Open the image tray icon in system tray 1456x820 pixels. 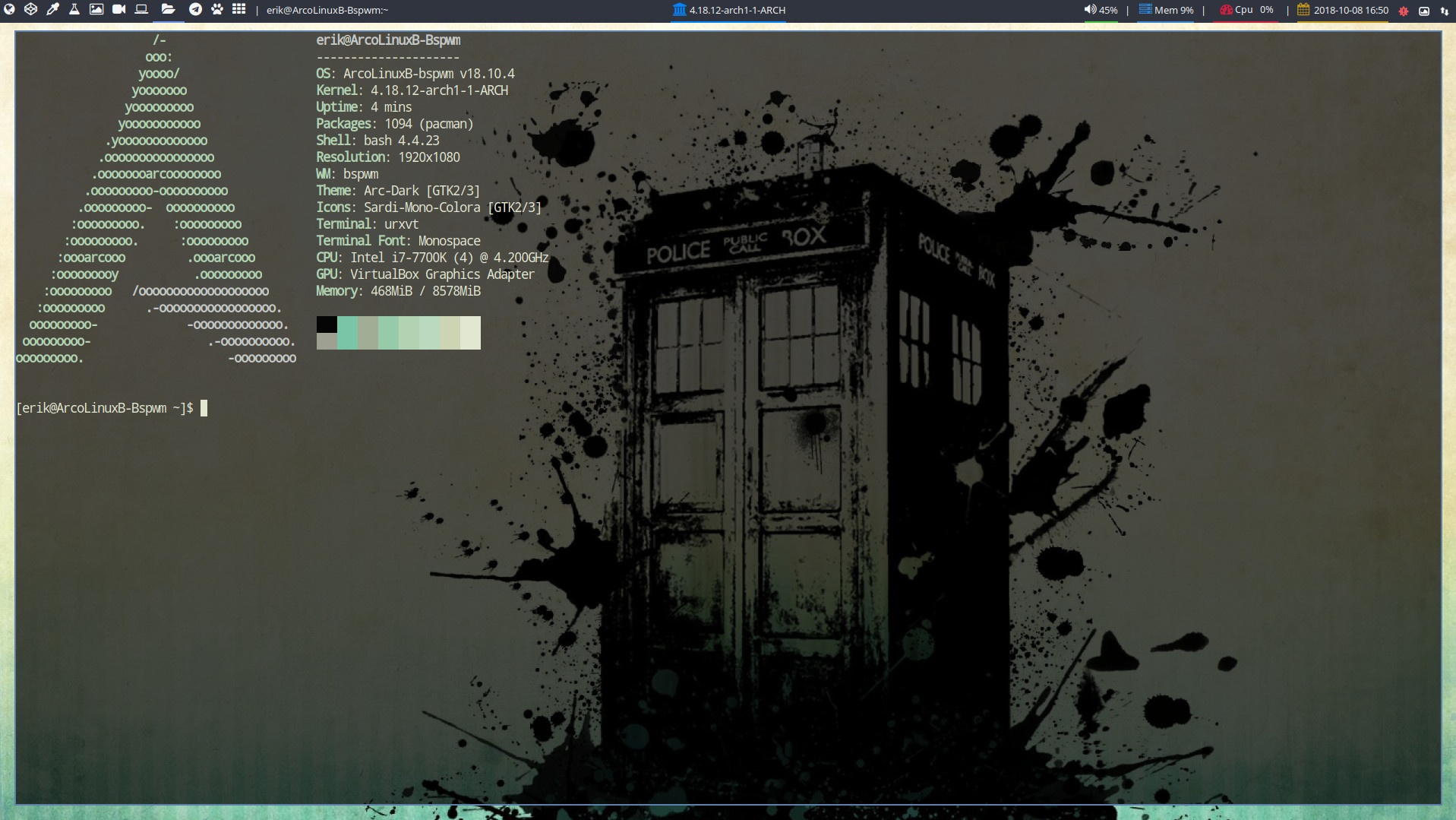pos(1424,11)
